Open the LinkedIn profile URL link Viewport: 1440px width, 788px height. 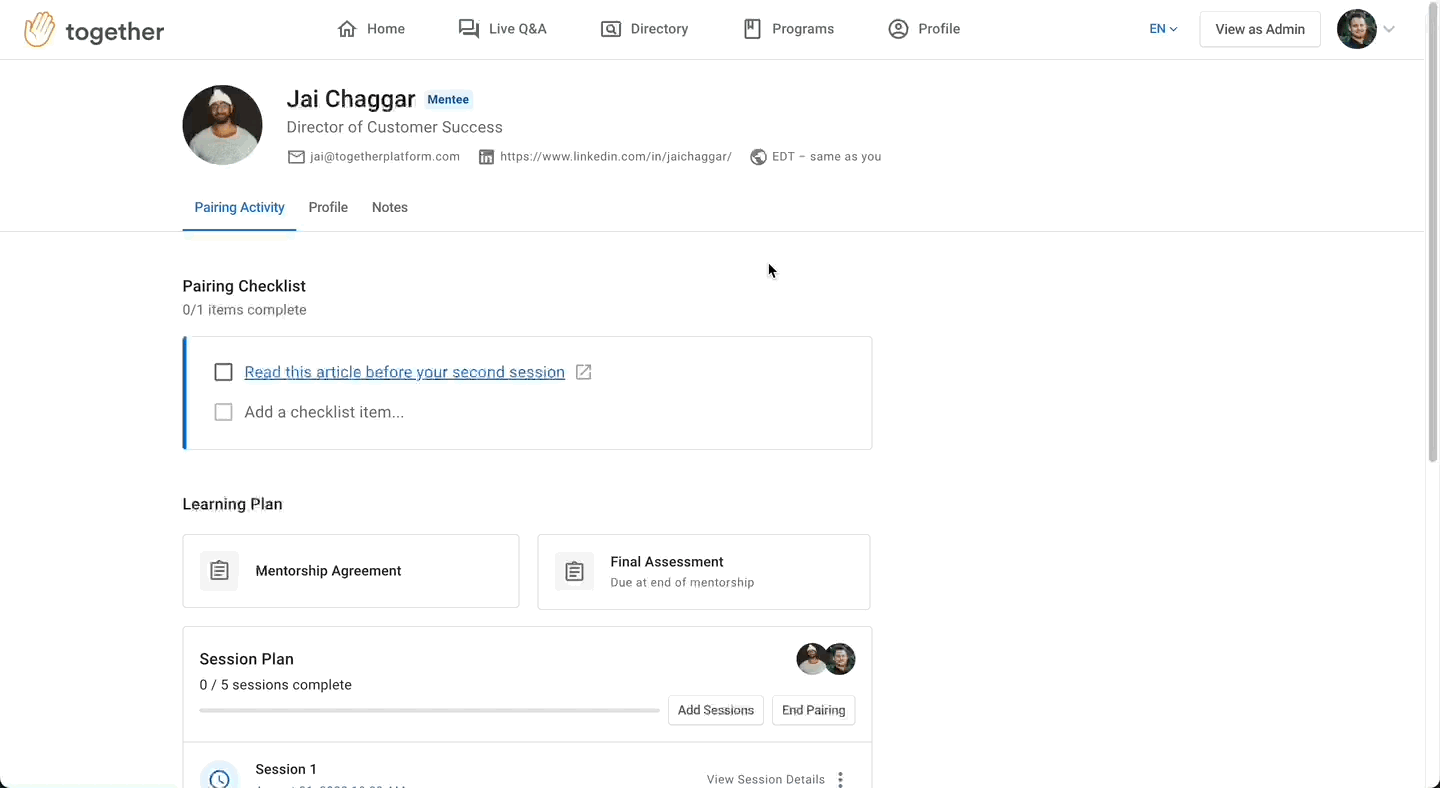(616, 157)
